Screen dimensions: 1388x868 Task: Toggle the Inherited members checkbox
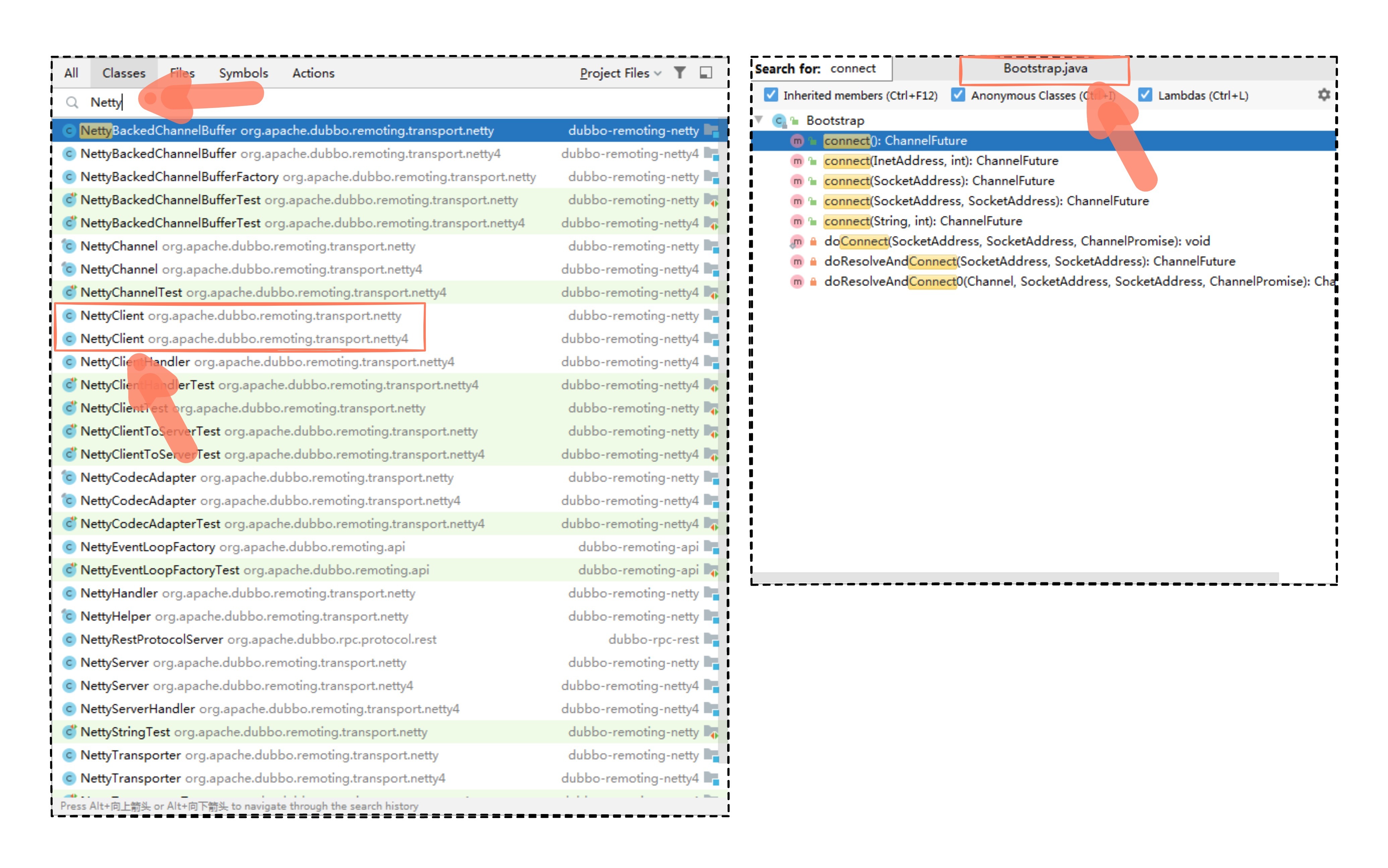pyautogui.click(x=771, y=95)
